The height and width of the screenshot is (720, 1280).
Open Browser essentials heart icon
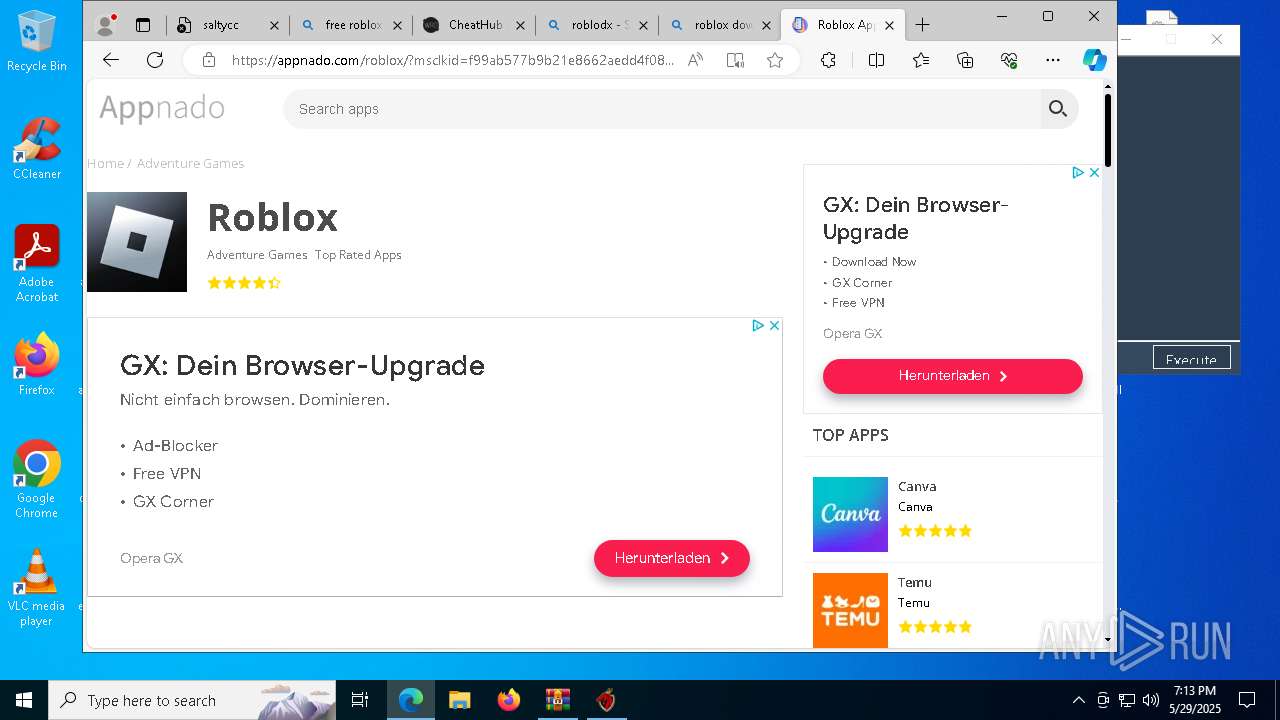click(1009, 60)
